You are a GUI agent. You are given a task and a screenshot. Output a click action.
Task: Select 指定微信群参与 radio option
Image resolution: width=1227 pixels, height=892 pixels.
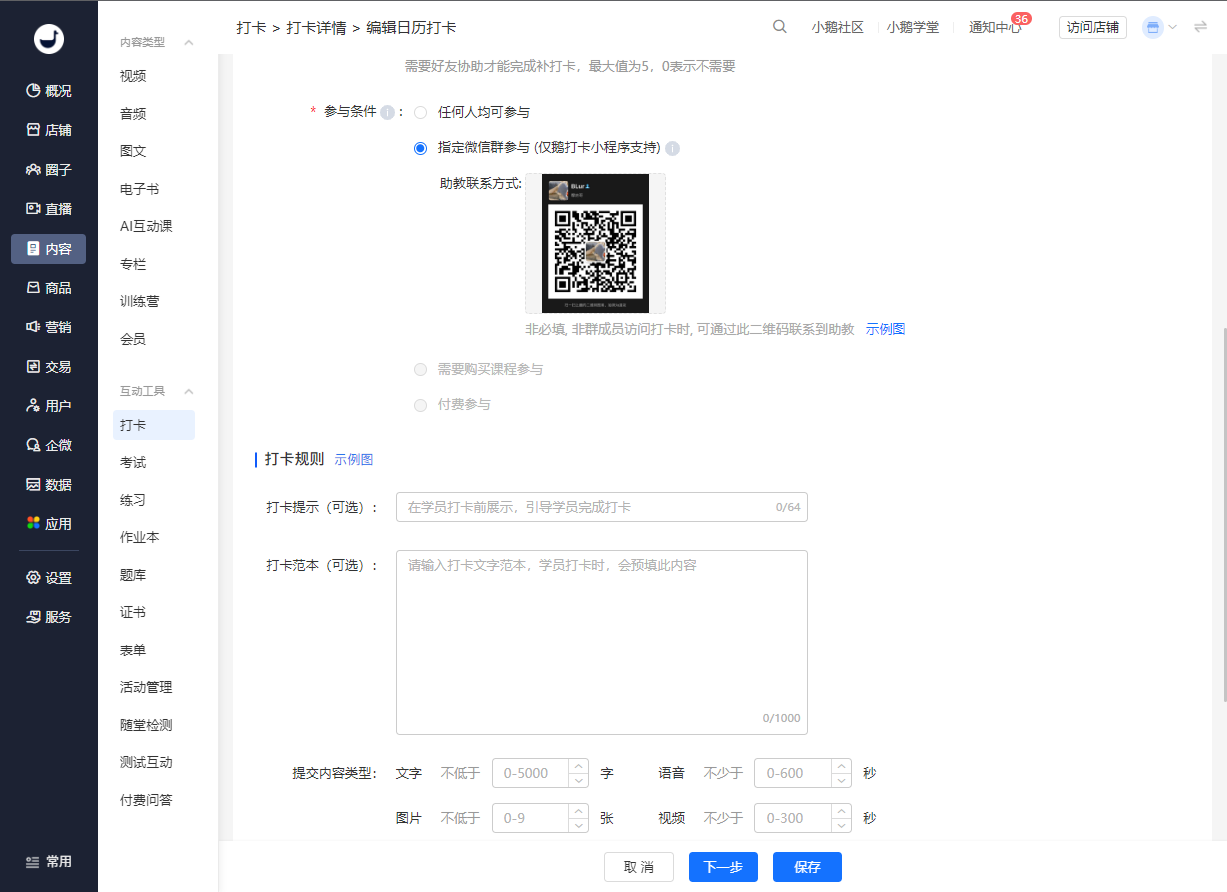click(x=421, y=148)
